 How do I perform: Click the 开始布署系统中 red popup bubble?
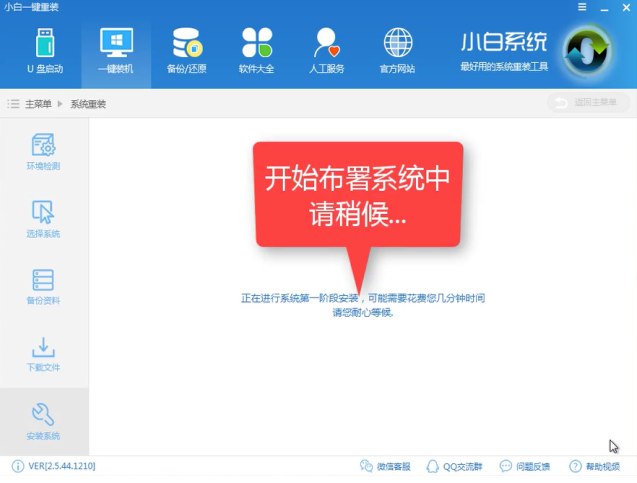(358, 195)
